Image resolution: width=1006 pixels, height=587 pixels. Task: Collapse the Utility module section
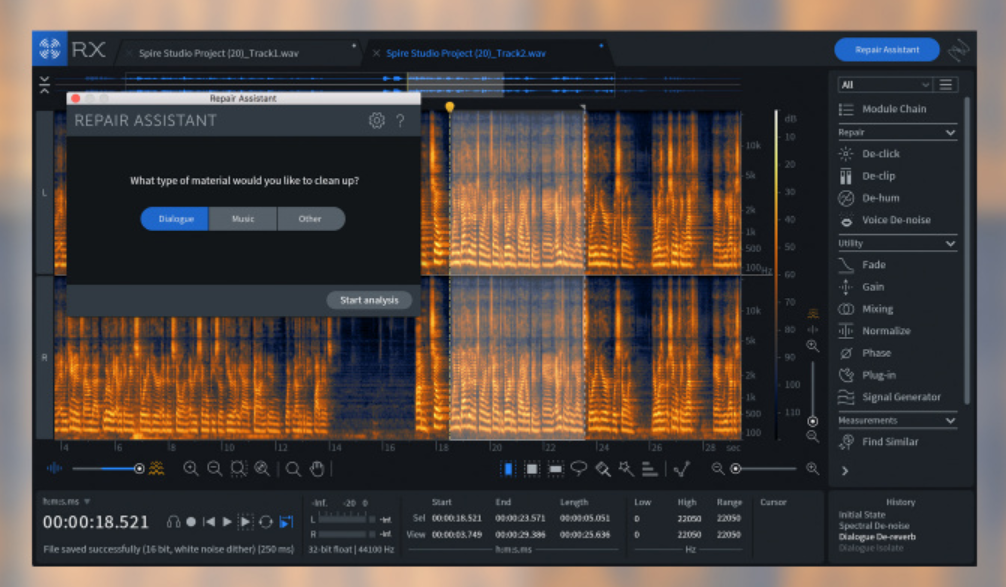coord(950,244)
